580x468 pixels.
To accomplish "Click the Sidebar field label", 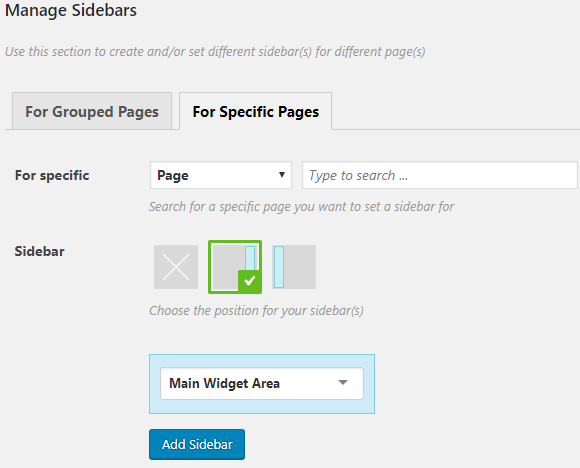I will coord(40,252).
